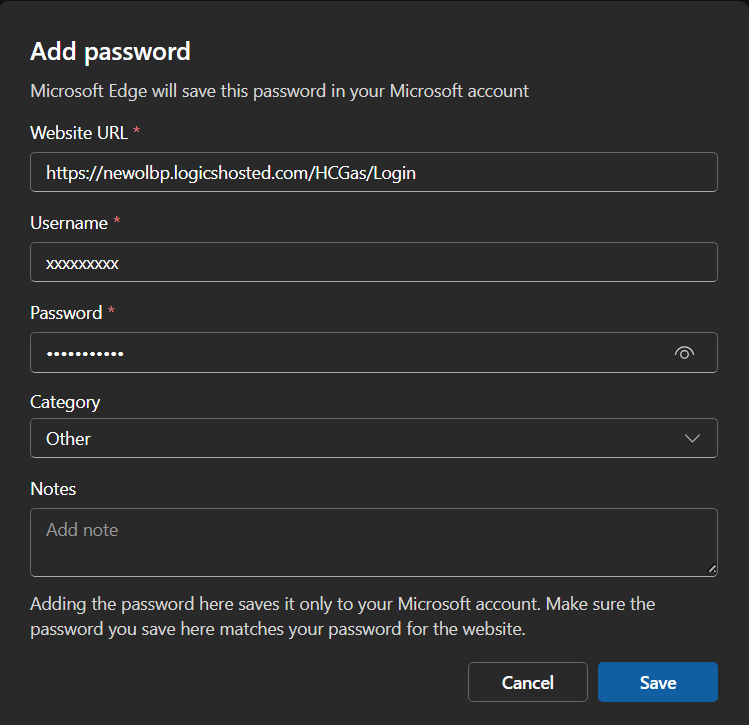Viewport: 749px width, 725px height.
Task: Click the required asterisk next to Username
Action: (x=117, y=222)
